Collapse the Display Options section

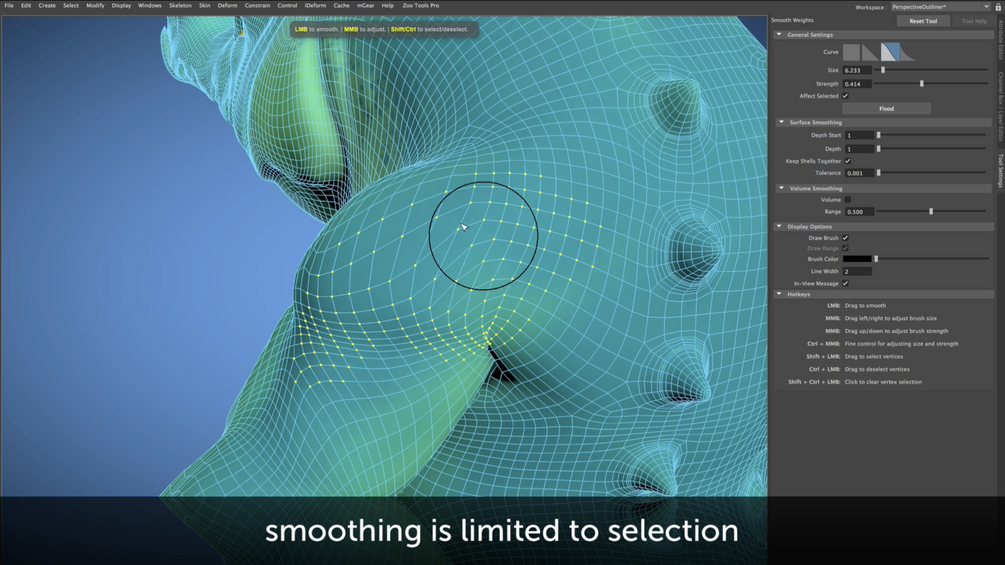click(x=779, y=226)
